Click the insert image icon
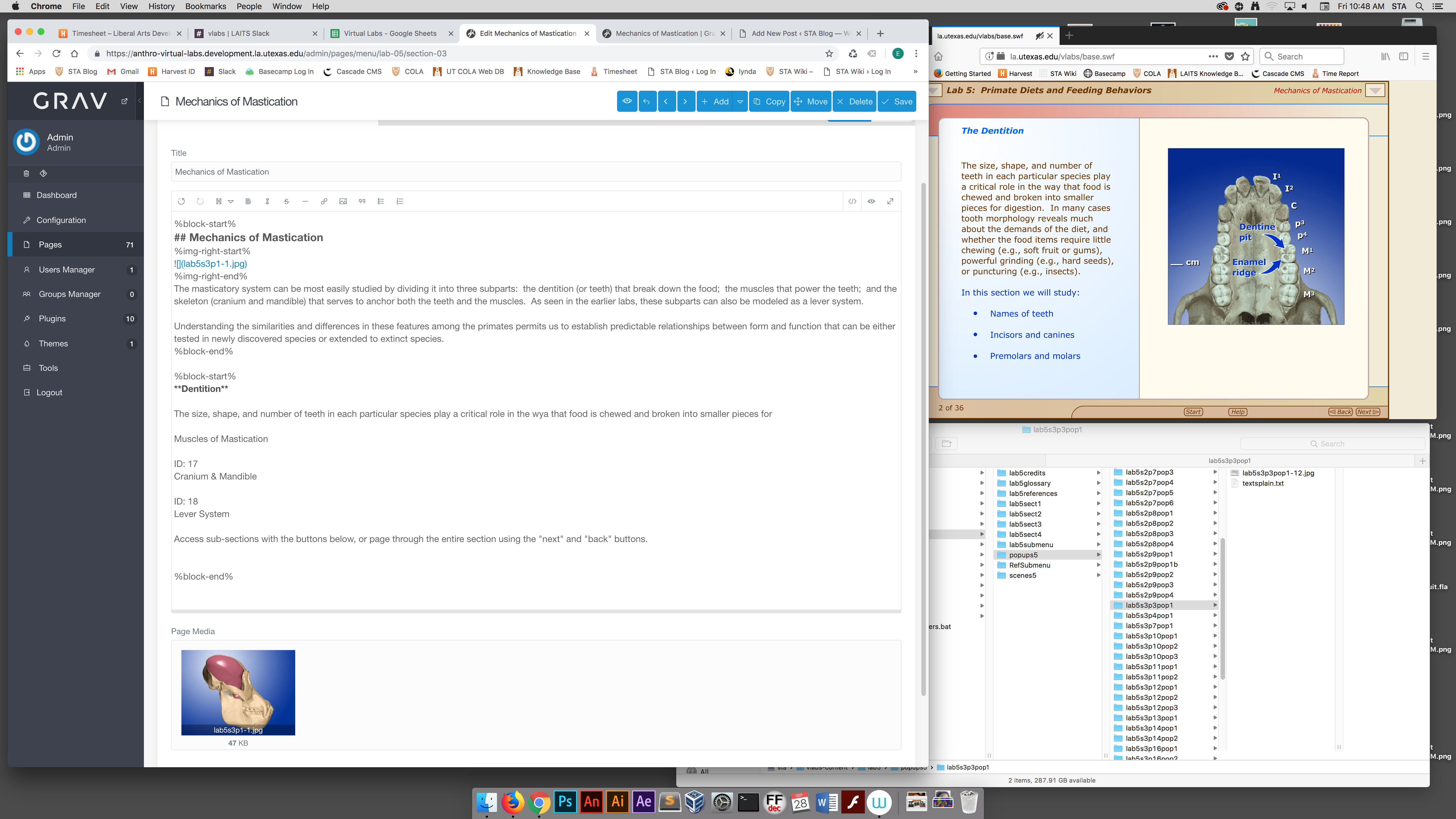 343,201
